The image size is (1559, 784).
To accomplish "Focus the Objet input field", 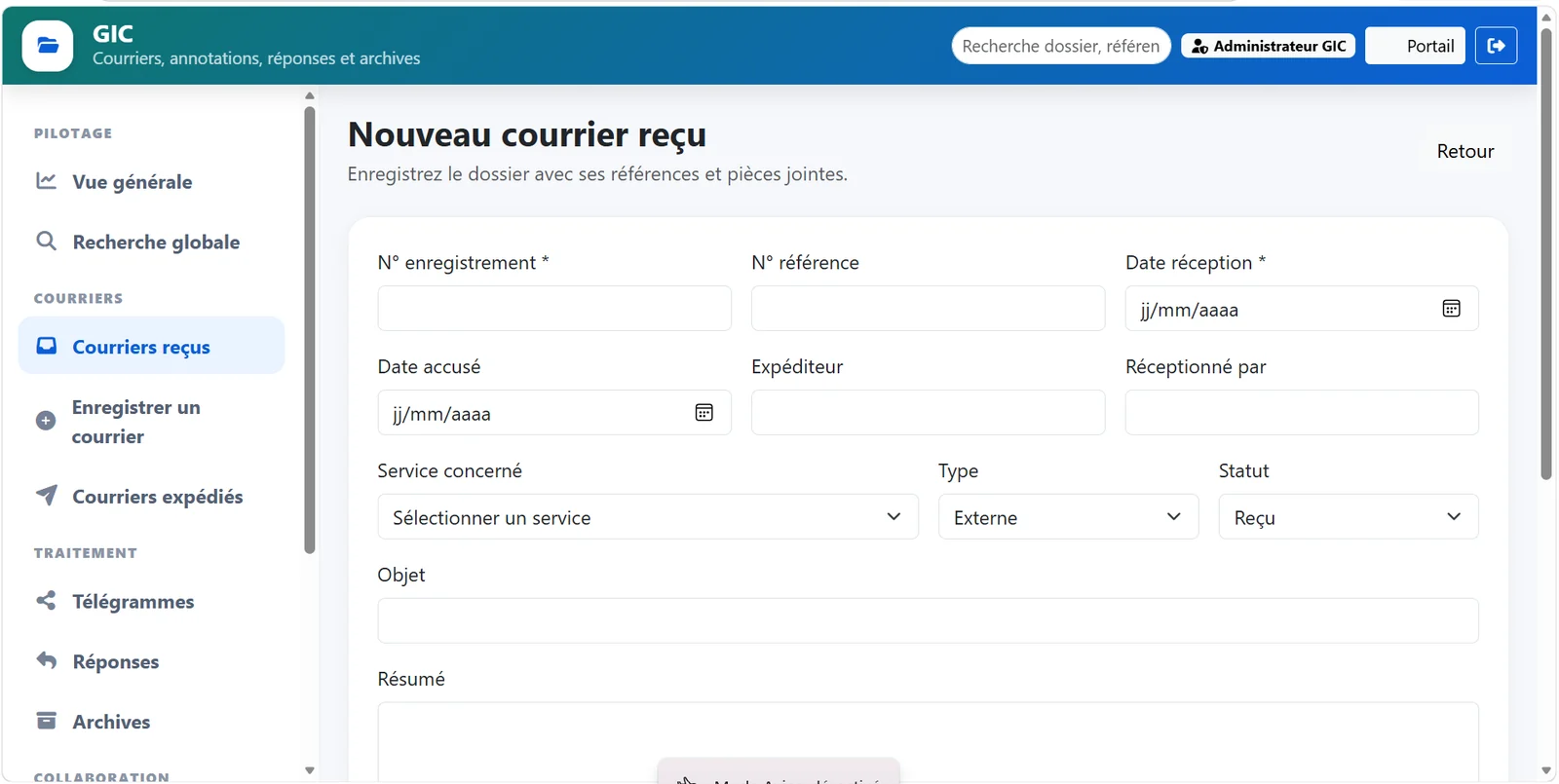I will (928, 620).
